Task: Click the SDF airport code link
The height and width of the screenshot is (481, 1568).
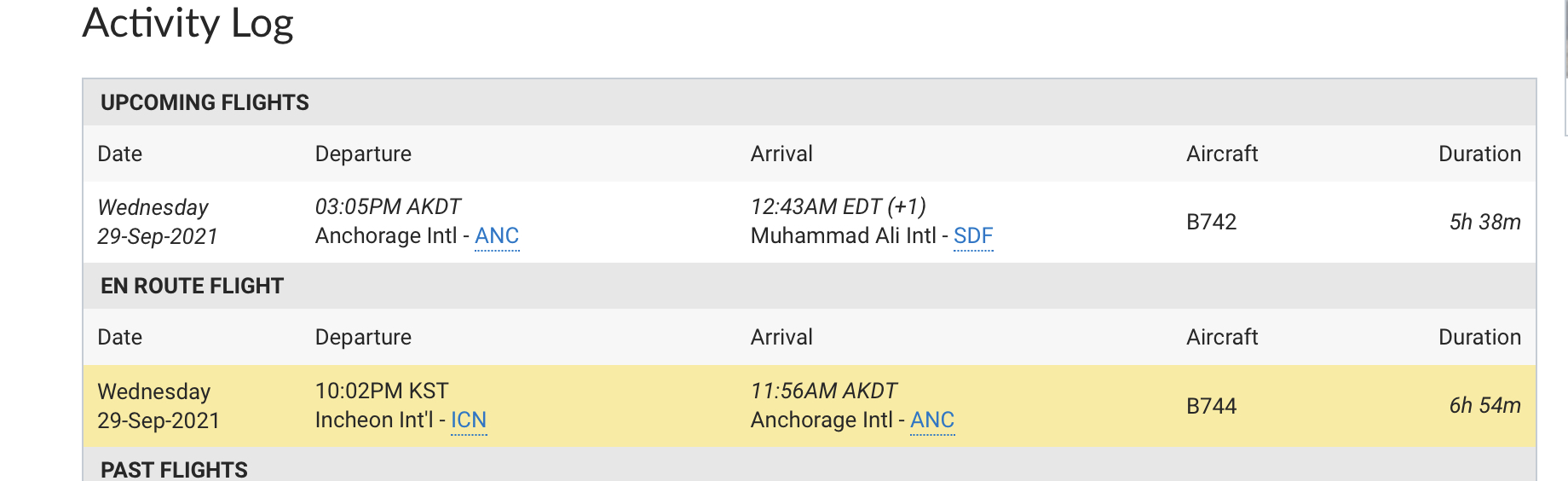Action: pyautogui.click(x=973, y=236)
